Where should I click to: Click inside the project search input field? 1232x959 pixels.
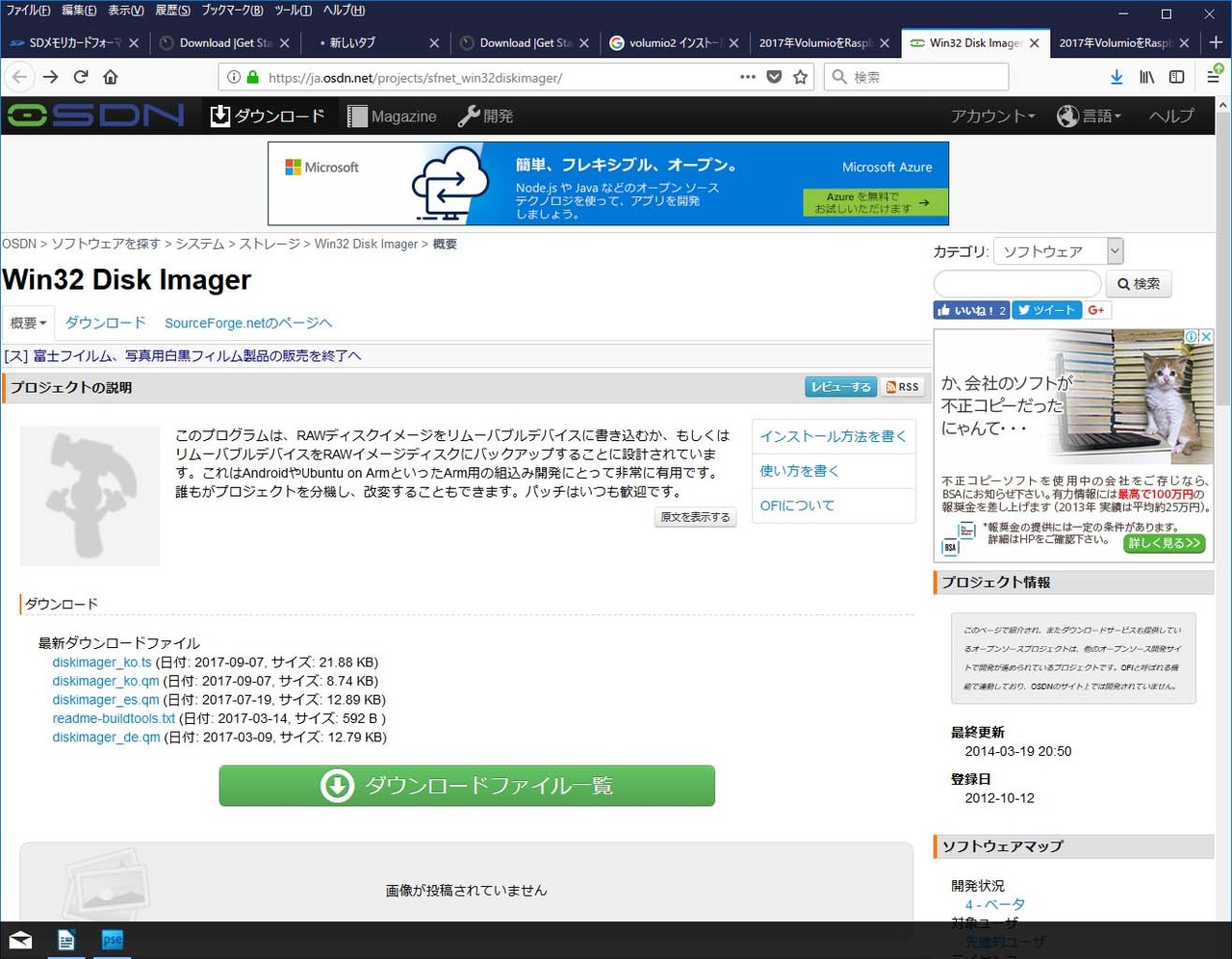pos(1015,283)
